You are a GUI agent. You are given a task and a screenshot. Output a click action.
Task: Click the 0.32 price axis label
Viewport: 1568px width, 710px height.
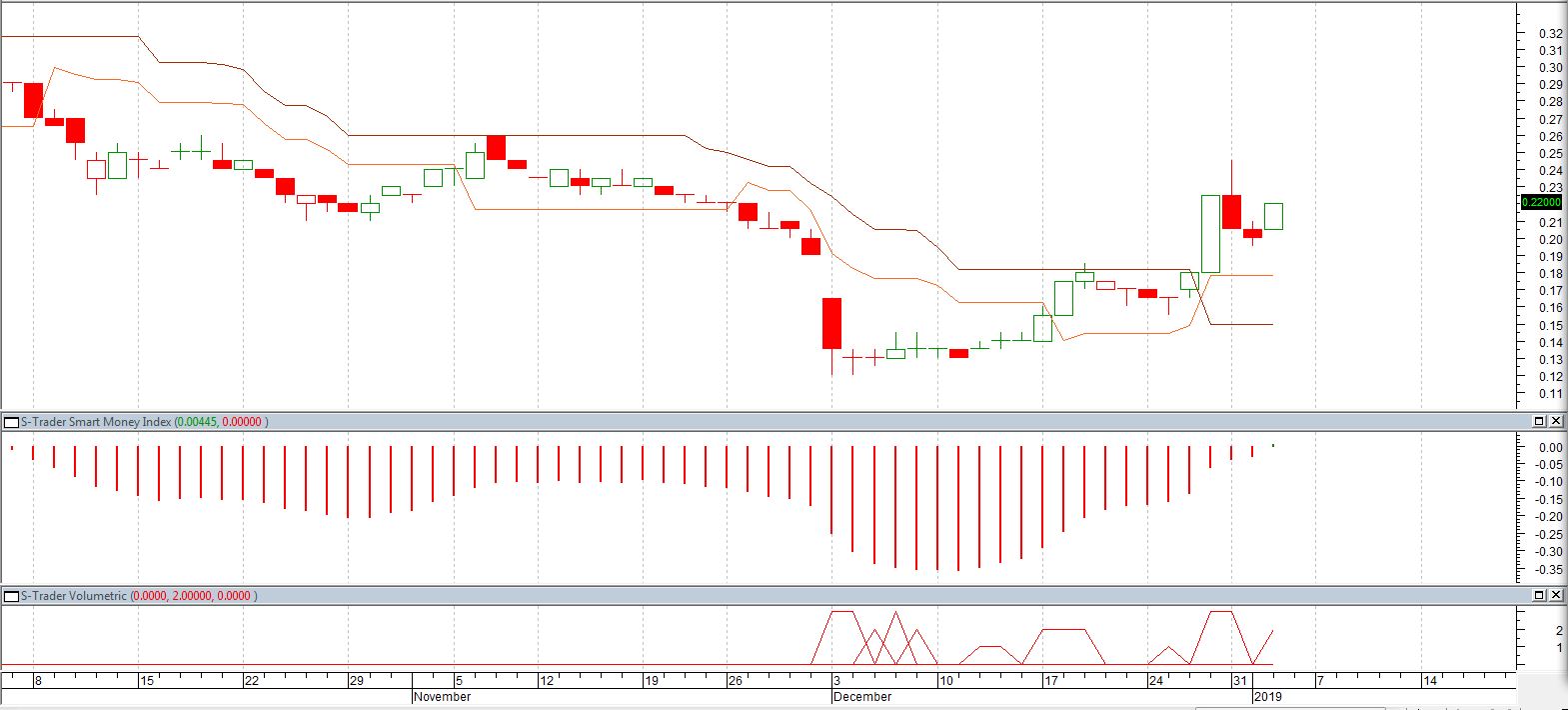(1551, 33)
